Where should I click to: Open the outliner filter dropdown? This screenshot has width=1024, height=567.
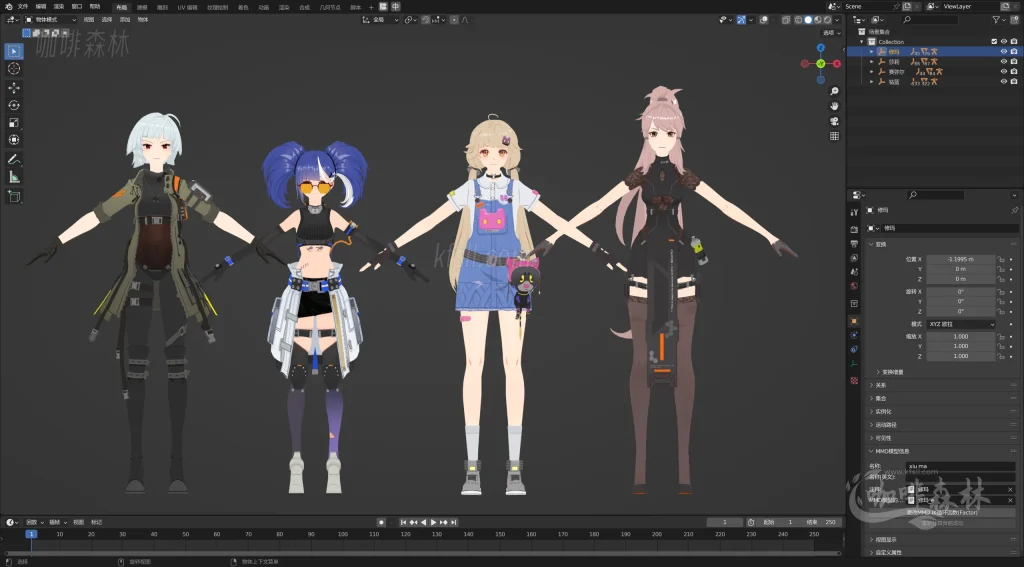(x=999, y=20)
